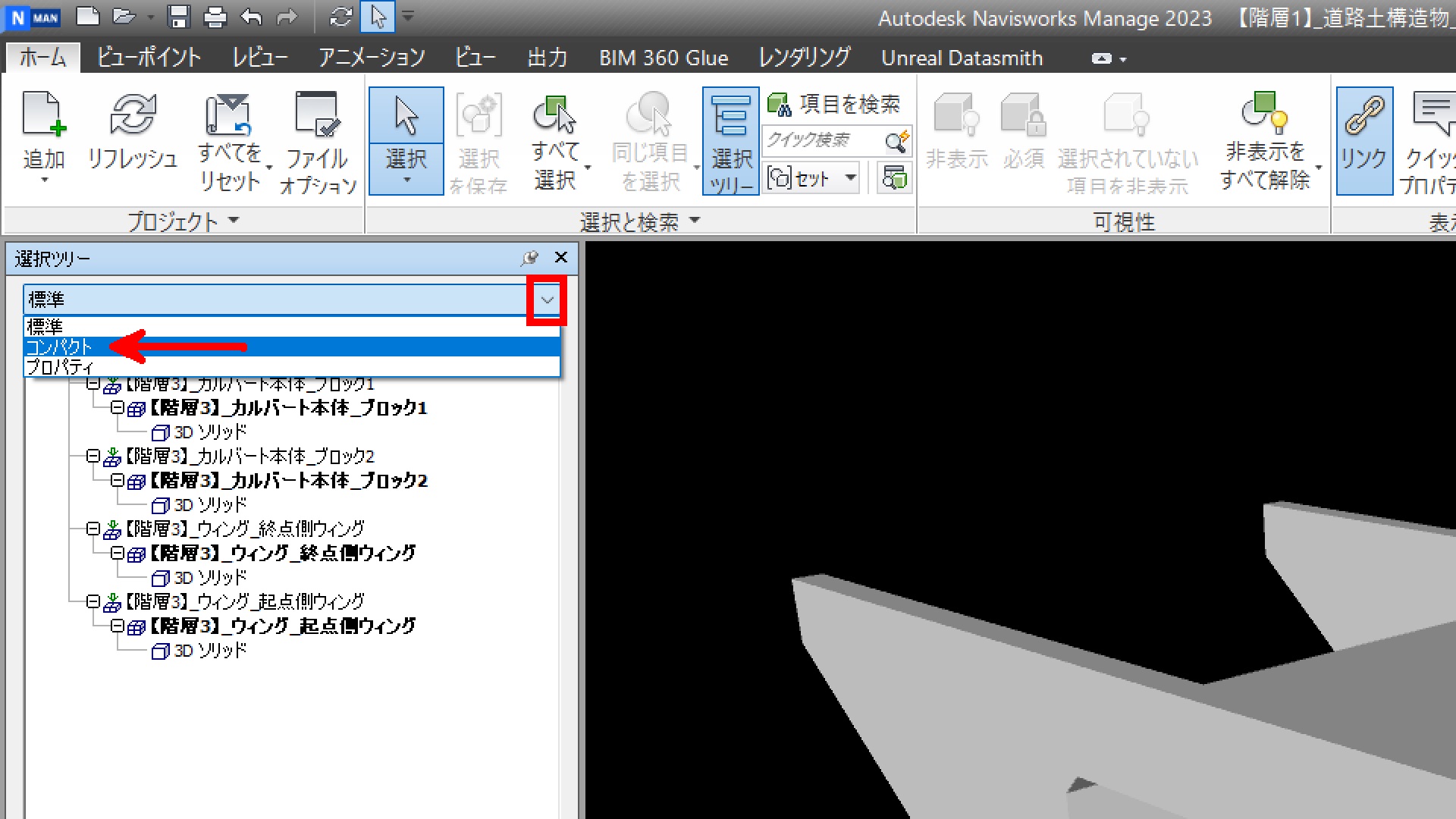1456x819 pixels.
Task: Open the Unreal Datasmith tab
Action: 962,58
